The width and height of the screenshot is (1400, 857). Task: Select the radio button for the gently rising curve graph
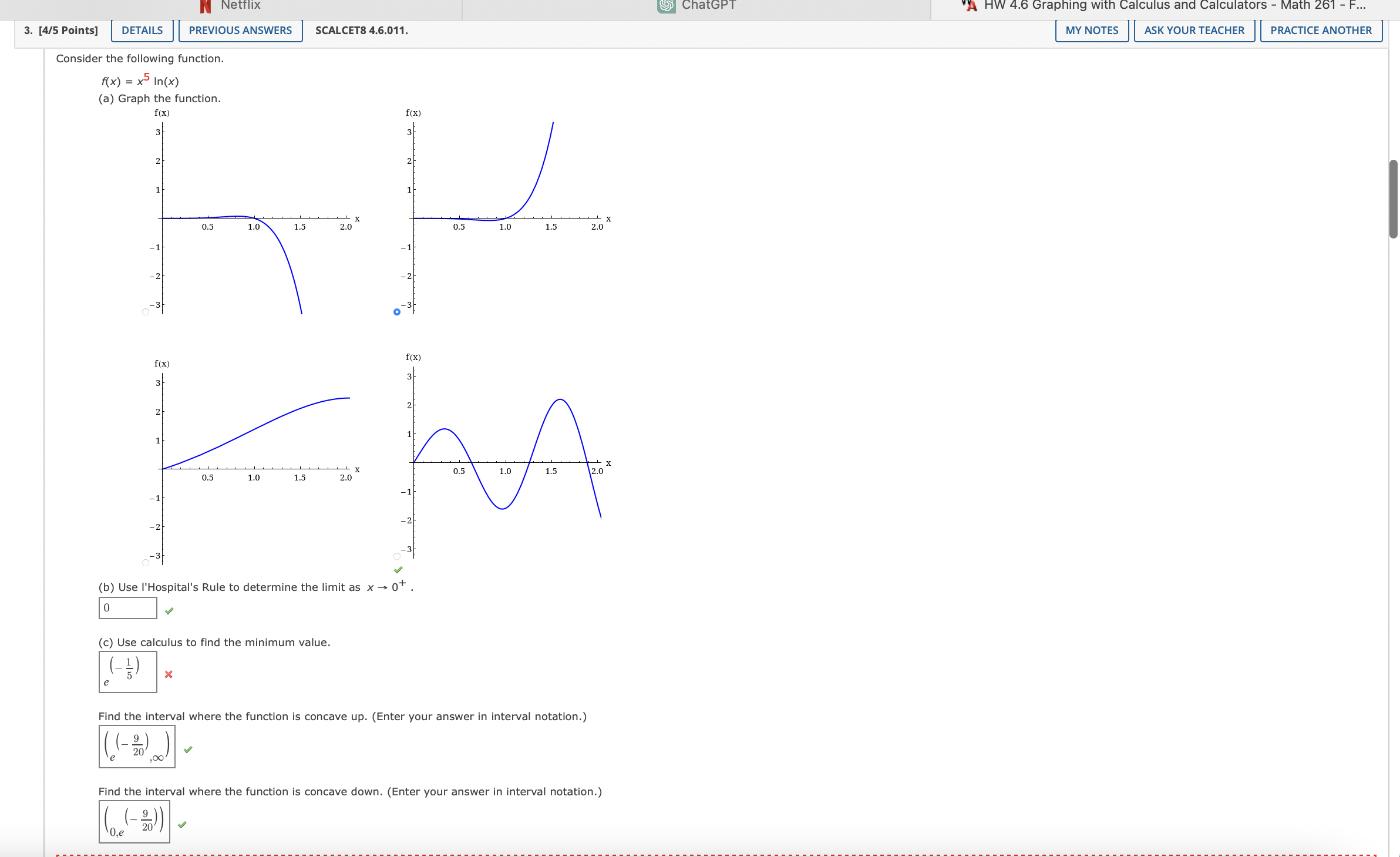tap(146, 563)
